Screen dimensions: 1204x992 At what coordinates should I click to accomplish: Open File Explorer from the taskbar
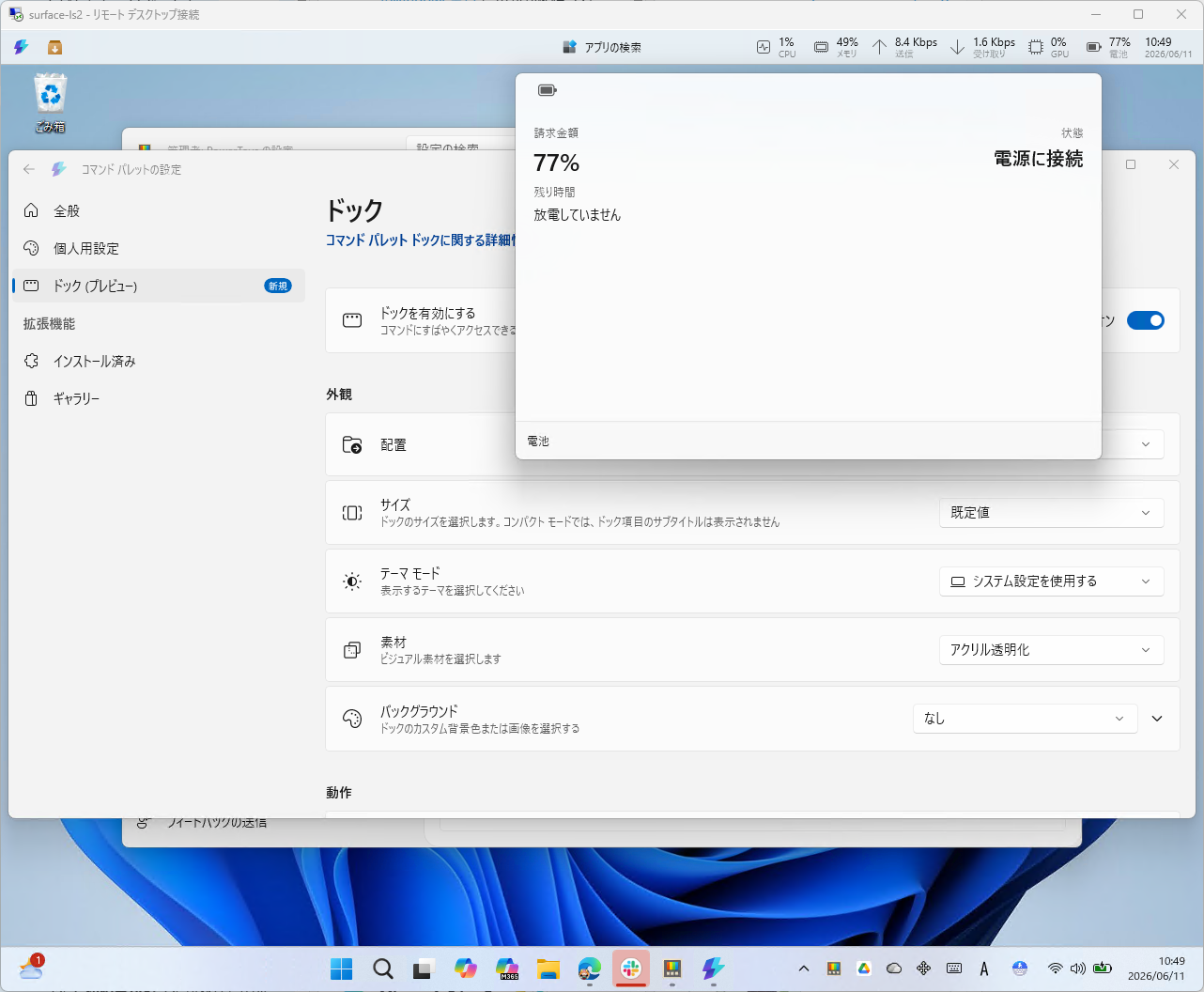tap(548, 969)
